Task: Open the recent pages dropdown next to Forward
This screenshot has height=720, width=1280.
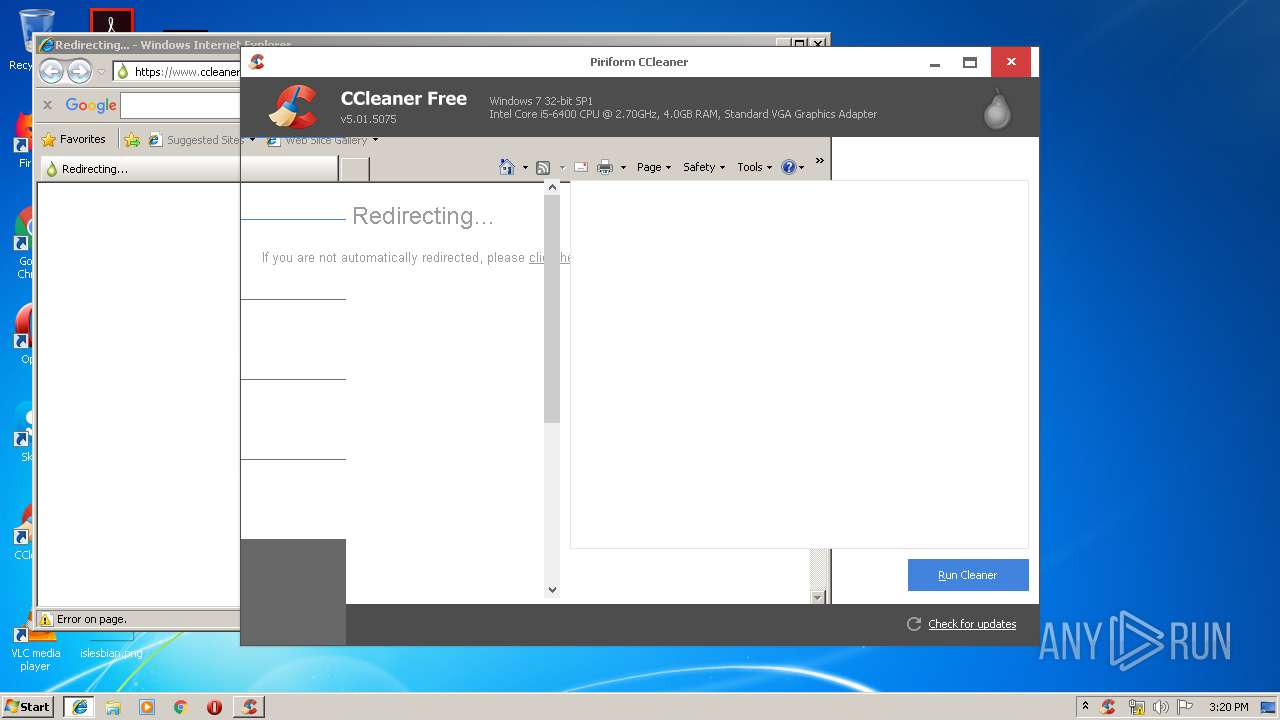Action: point(101,72)
